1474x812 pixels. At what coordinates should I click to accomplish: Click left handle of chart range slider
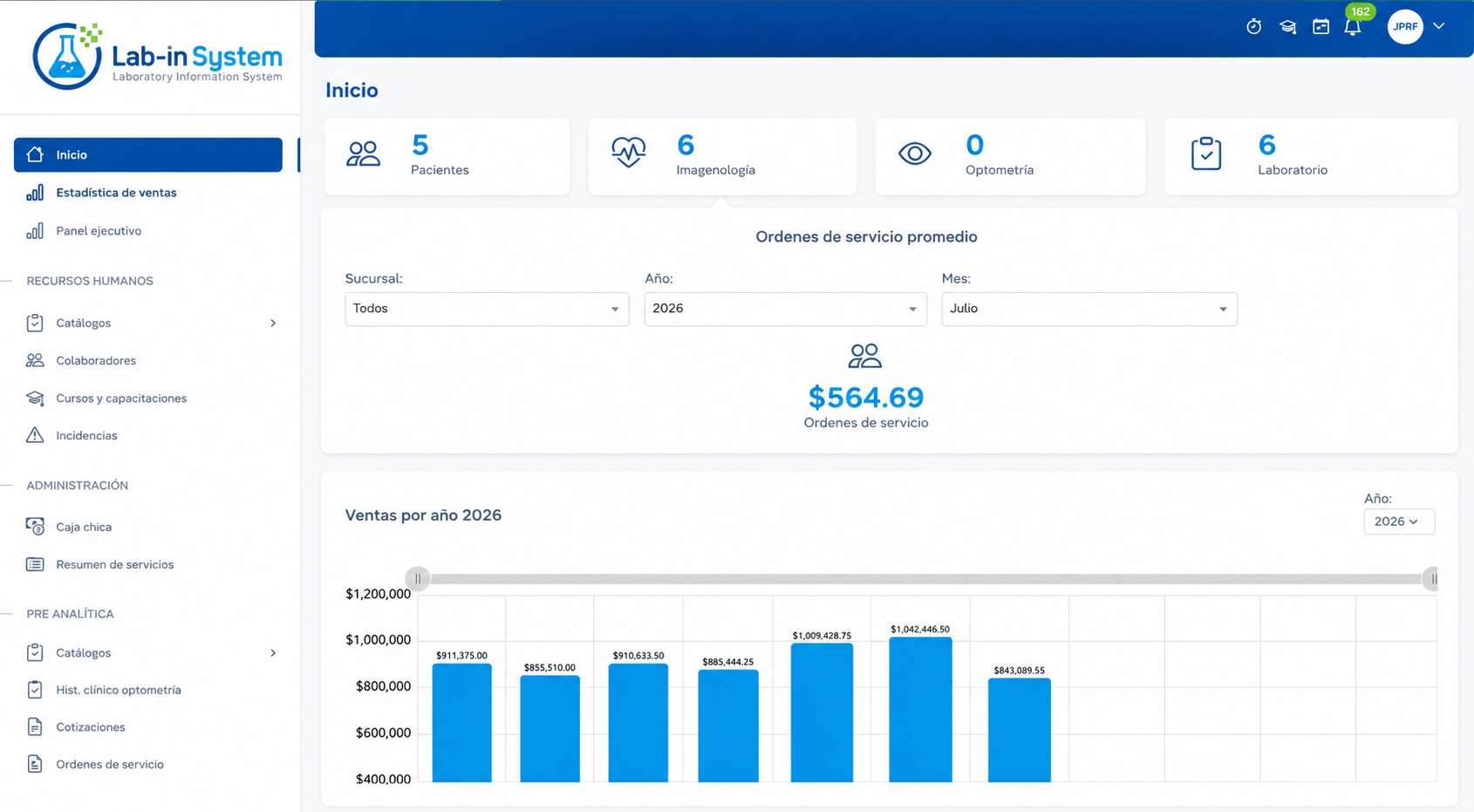coord(418,578)
